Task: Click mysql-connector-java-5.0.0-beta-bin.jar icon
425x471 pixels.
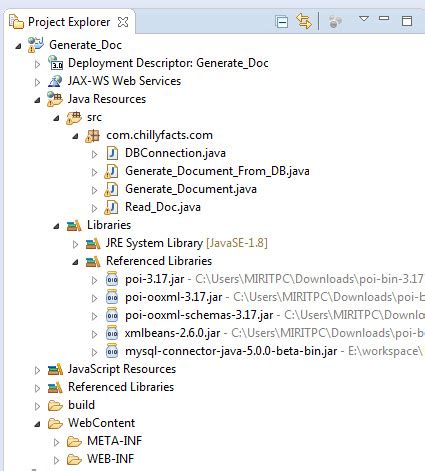Action: pyautogui.click(x=112, y=351)
